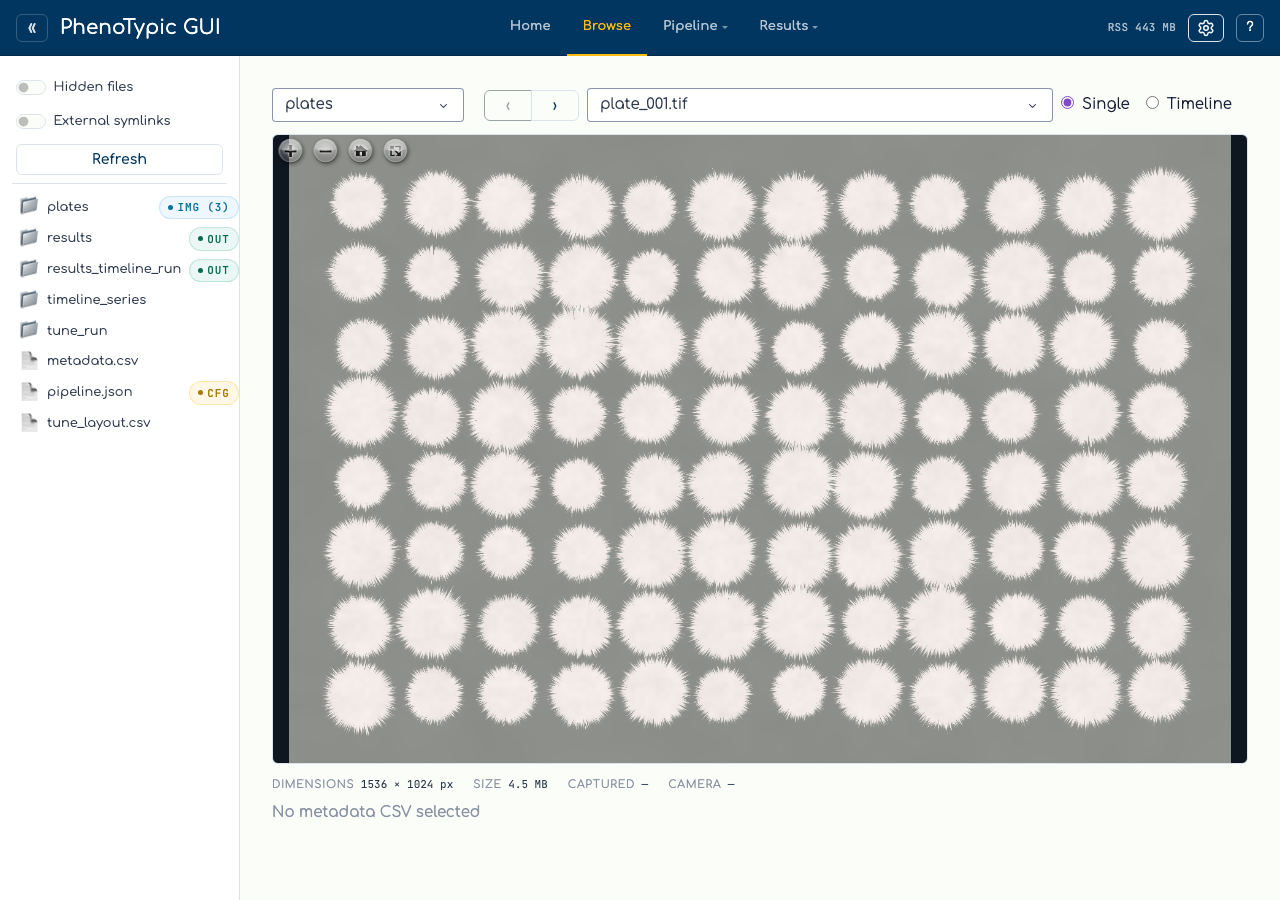1280x900 pixels.
Task: Click the Refresh button
Action: click(119, 159)
